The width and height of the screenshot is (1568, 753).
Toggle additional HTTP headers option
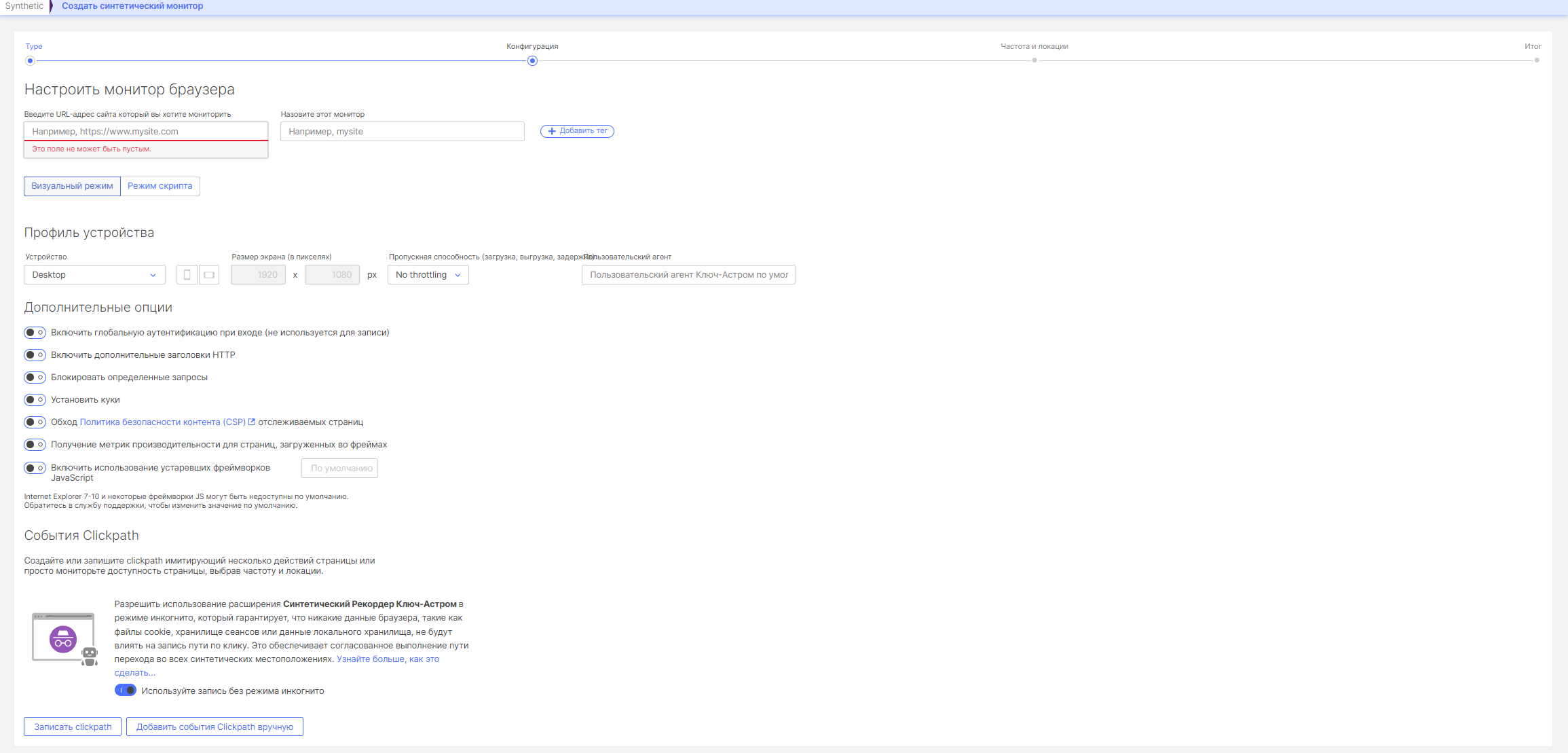35,355
